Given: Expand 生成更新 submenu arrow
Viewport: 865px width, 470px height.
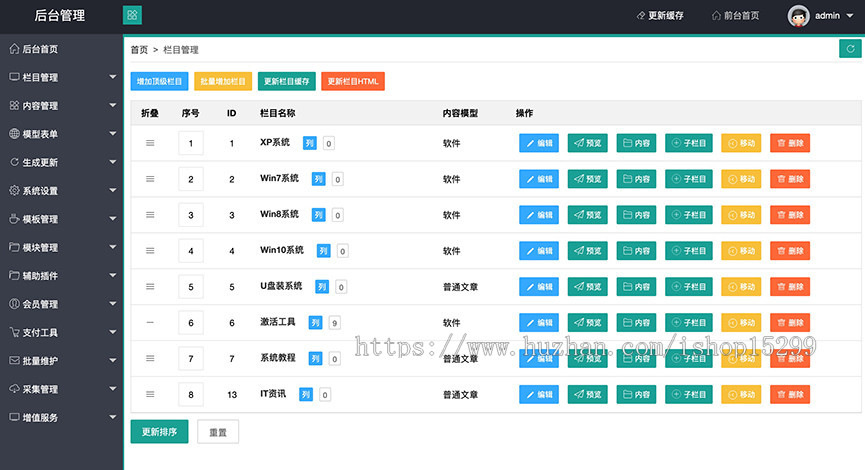Looking at the screenshot, I should [113, 162].
